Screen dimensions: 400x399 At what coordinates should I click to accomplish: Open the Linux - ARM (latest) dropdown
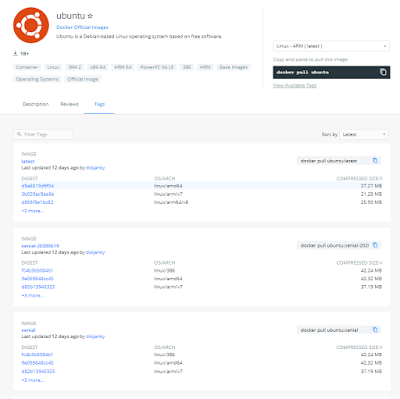pyautogui.click(x=331, y=46)
